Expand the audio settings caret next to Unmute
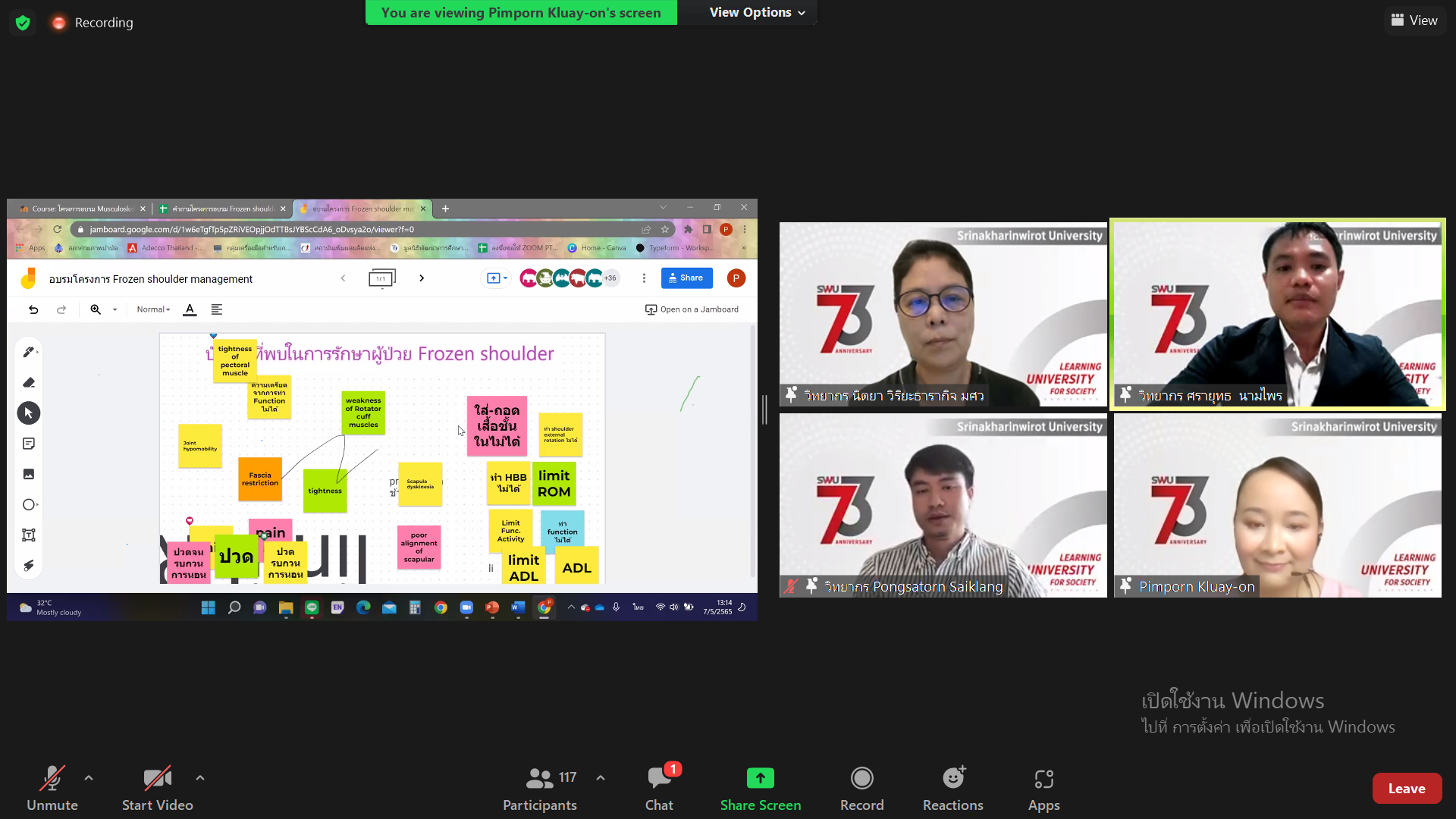 tap(89, 778)
